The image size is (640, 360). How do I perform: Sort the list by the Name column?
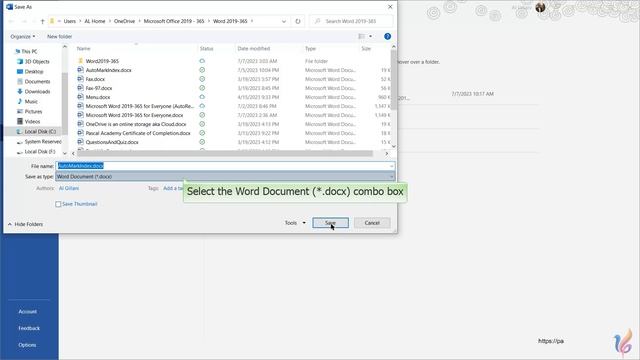coord(84,49)
